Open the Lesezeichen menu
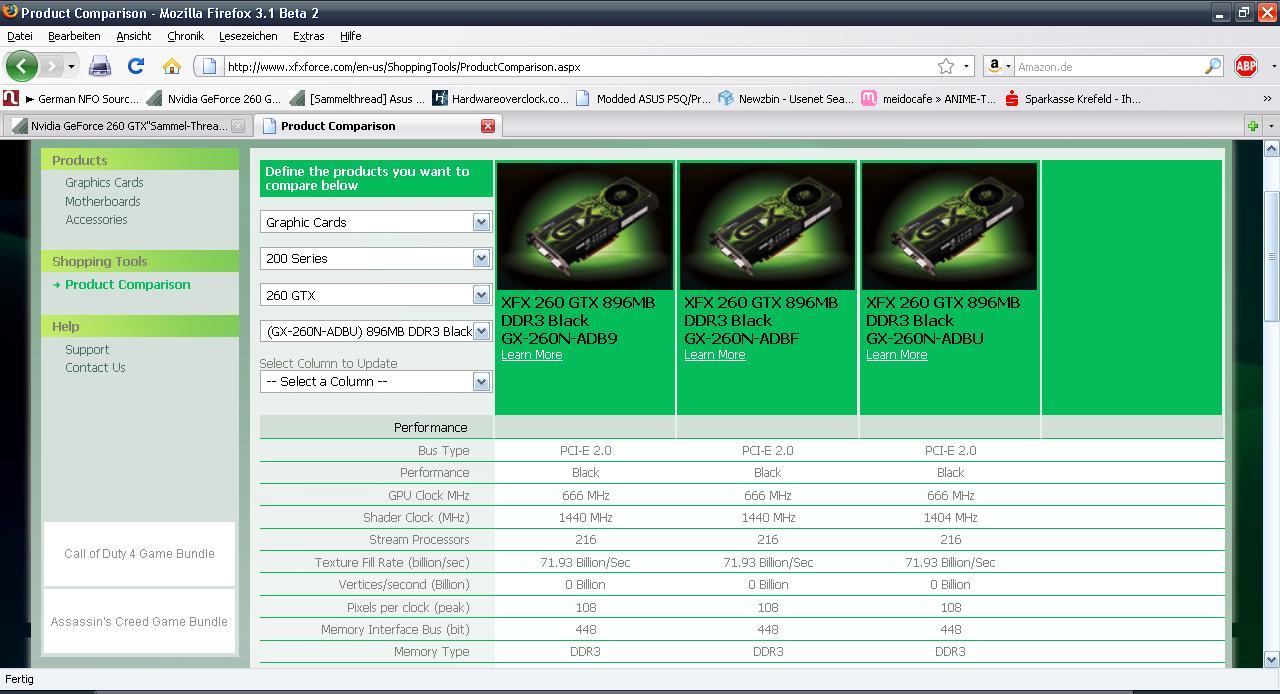 (x=248, y=36)
